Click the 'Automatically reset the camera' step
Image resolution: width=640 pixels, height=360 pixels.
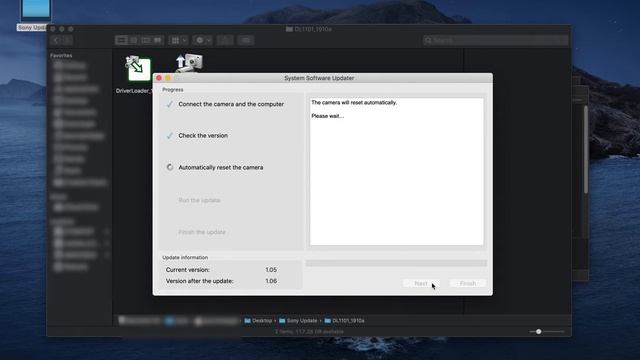click(221, 167)
